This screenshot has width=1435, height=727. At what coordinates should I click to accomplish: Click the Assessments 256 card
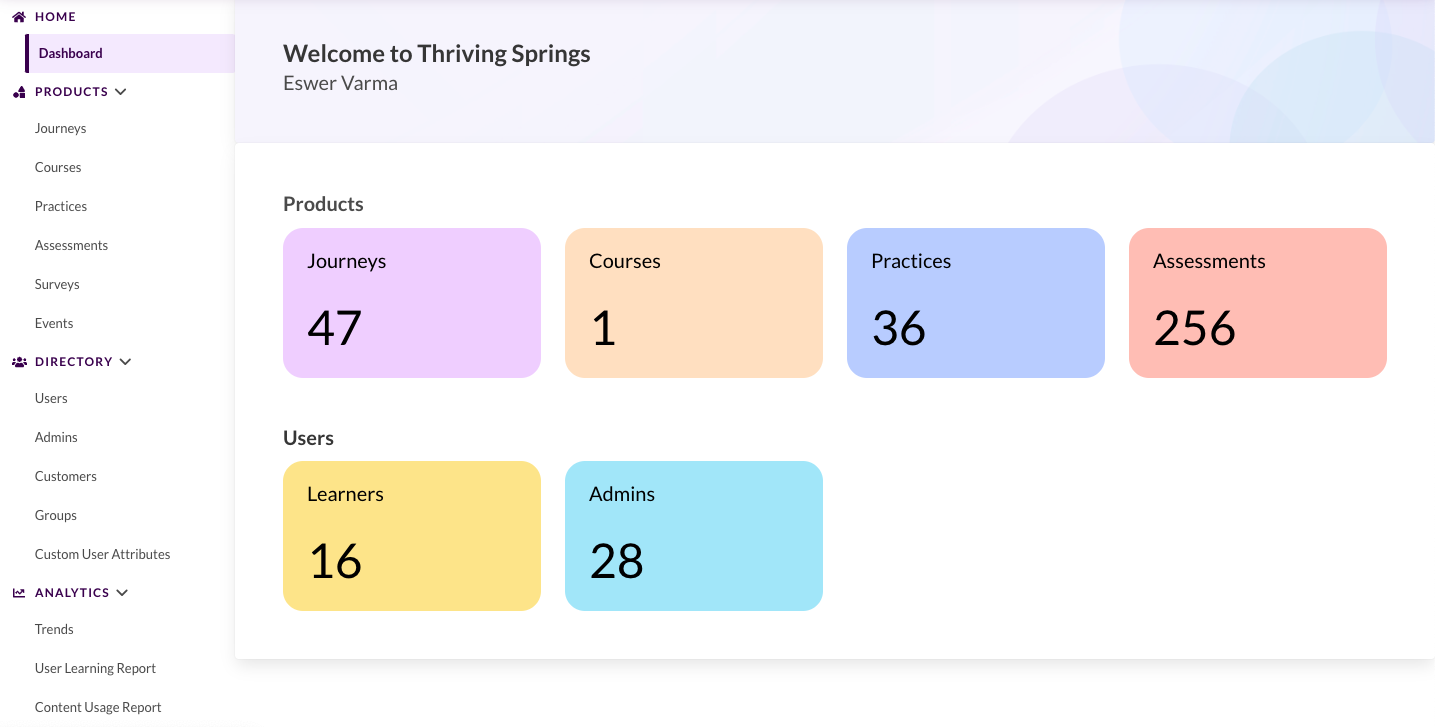coord(1257,303)
